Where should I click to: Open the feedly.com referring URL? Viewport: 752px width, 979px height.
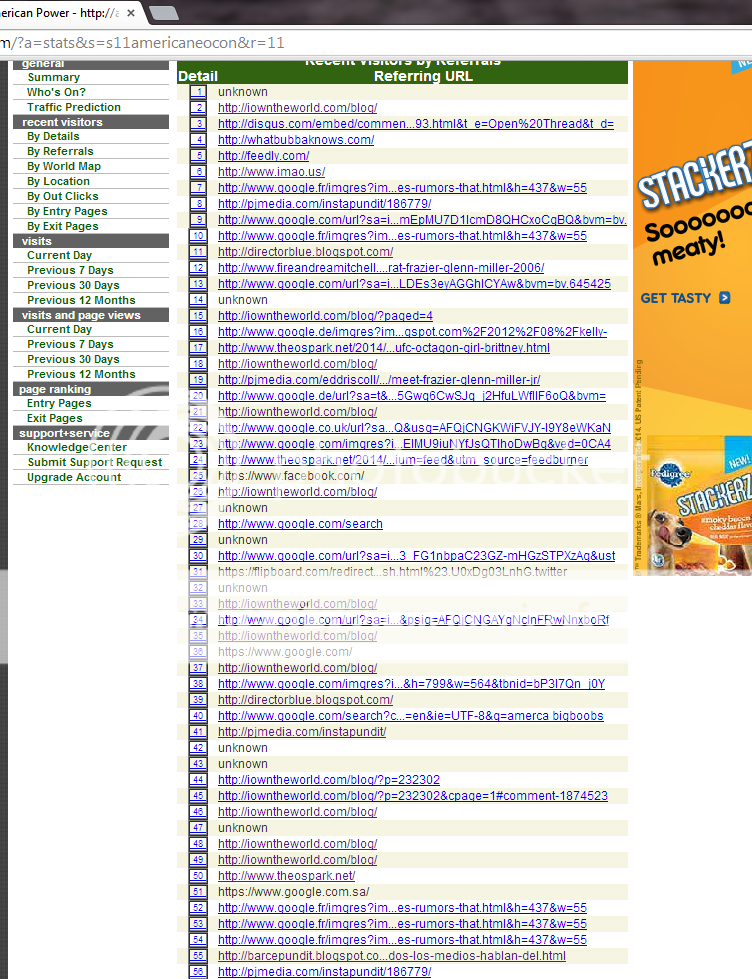264,156
